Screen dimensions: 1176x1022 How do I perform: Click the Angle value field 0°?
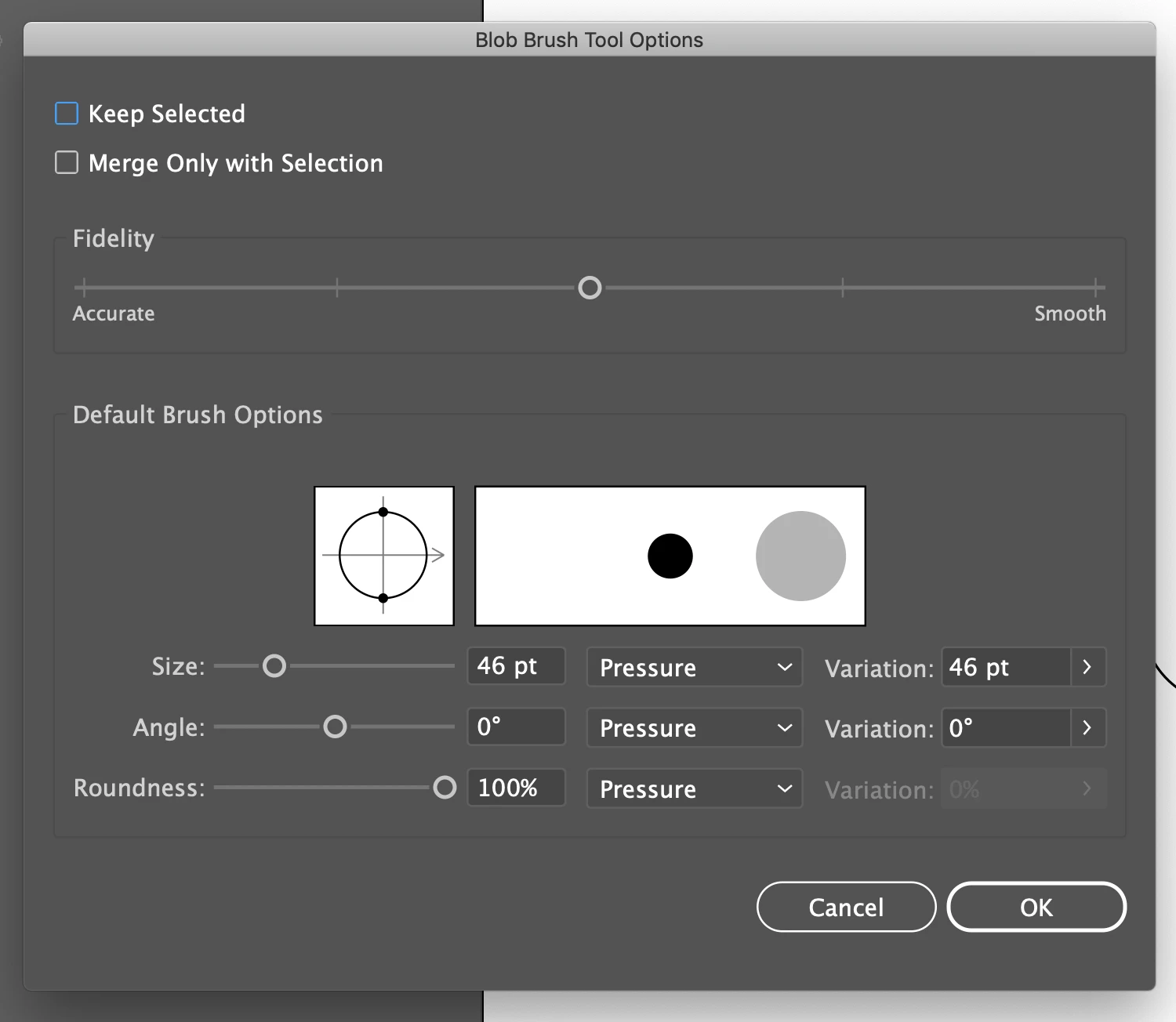516,727
